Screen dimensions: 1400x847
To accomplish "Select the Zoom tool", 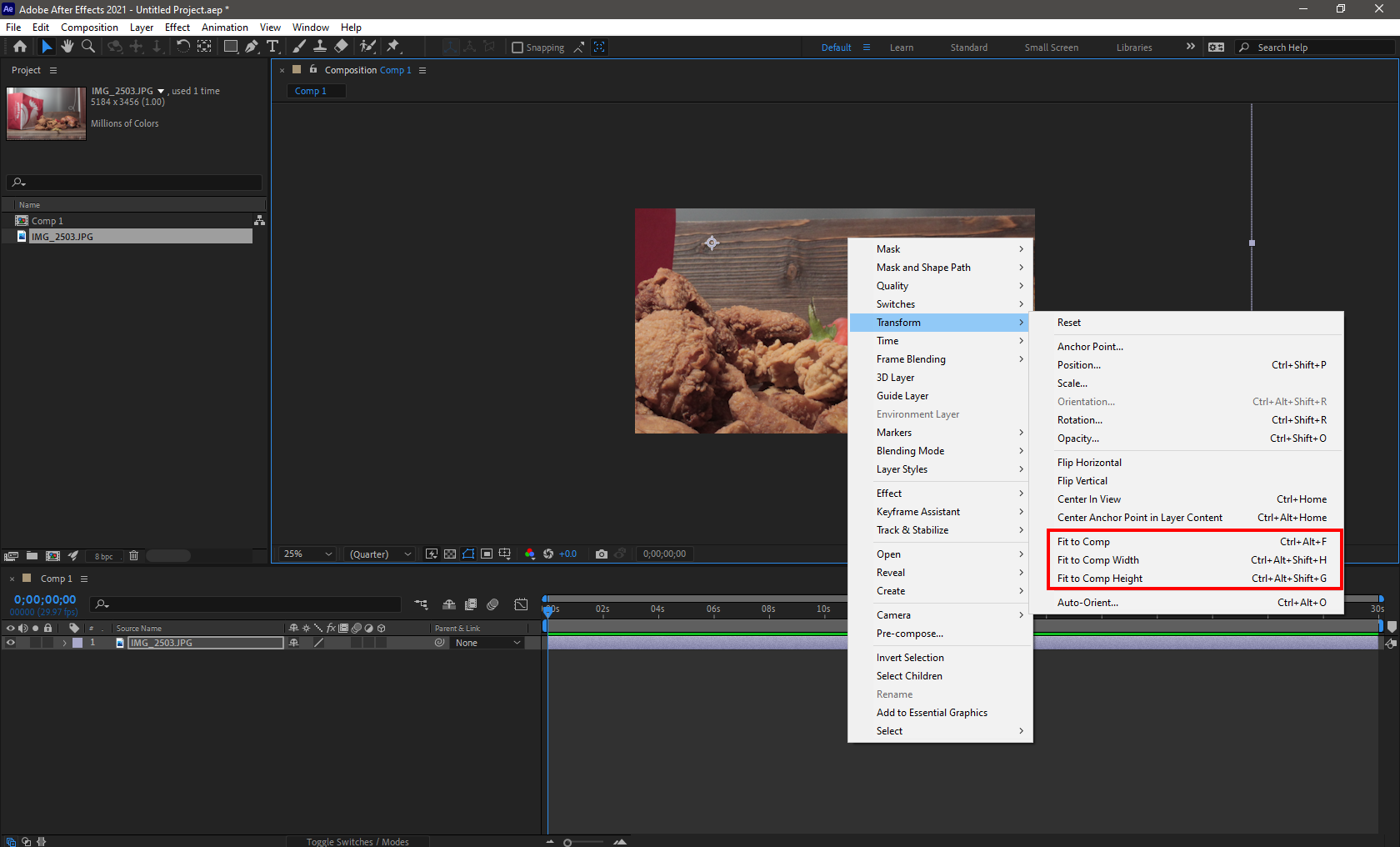I will (x=87, y=47).
